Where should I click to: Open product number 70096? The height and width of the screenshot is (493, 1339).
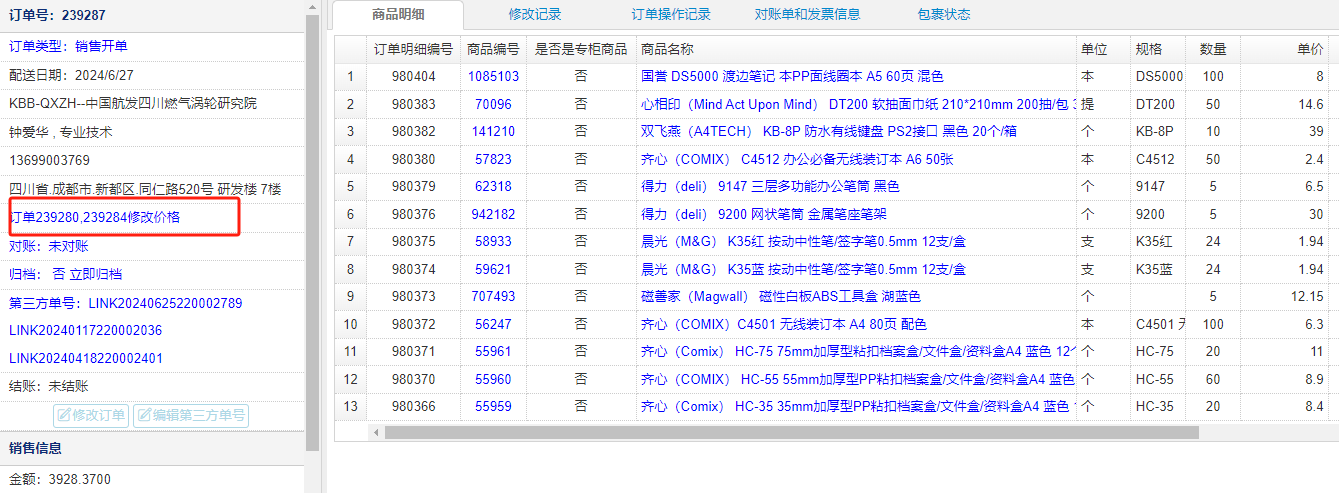(x=493, y=104)
